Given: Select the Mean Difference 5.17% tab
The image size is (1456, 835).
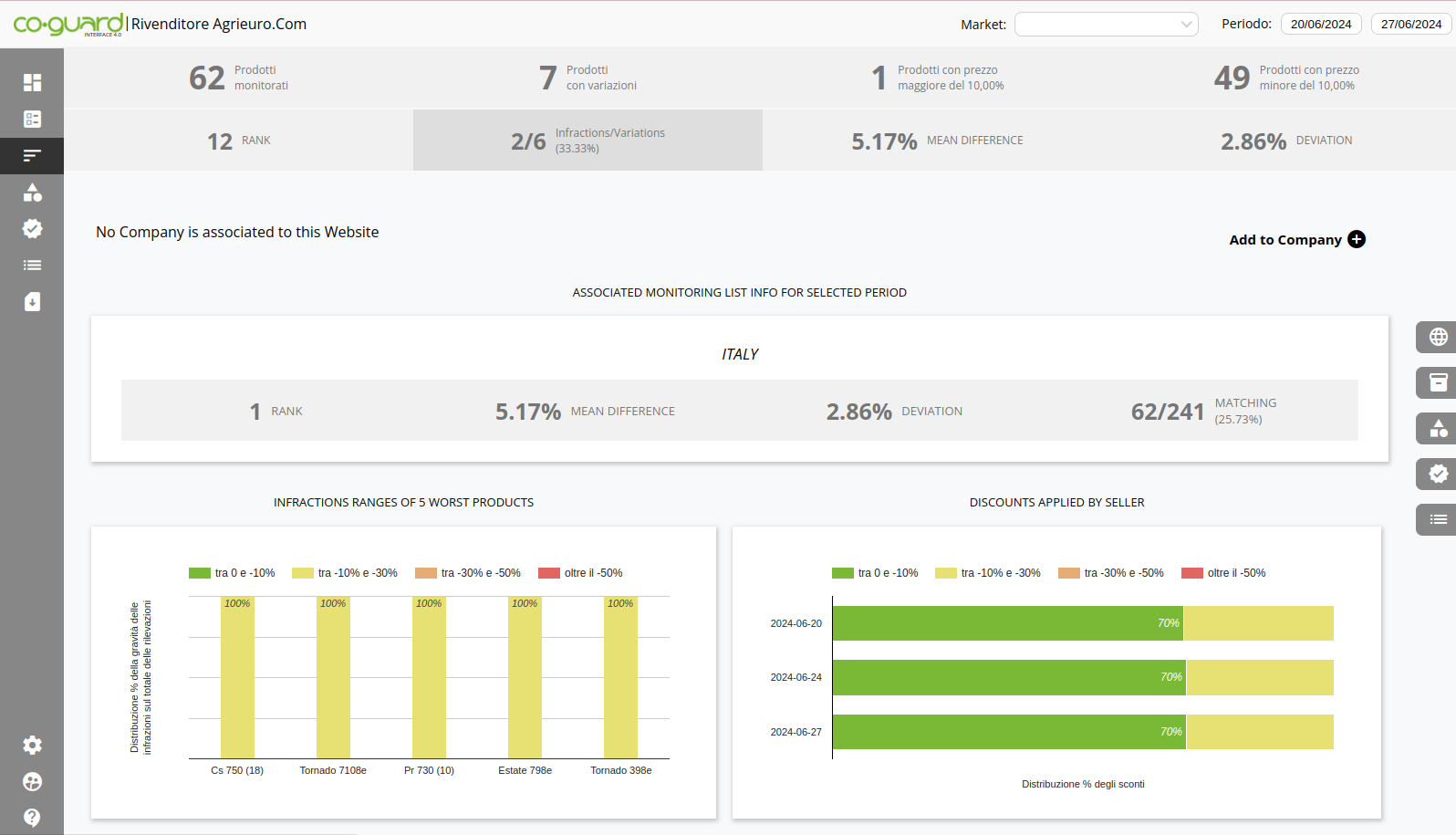Looking at the screenshot, I should pos(937,141).
